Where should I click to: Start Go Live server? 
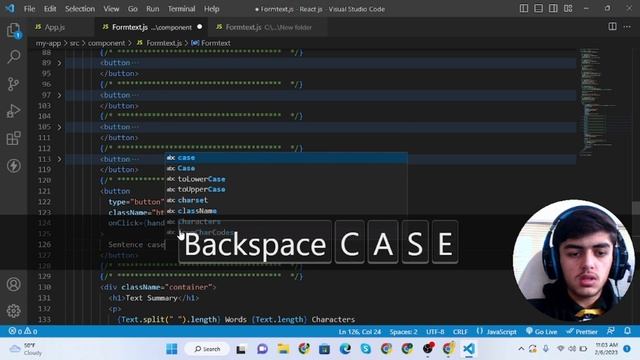coord(542,331)
